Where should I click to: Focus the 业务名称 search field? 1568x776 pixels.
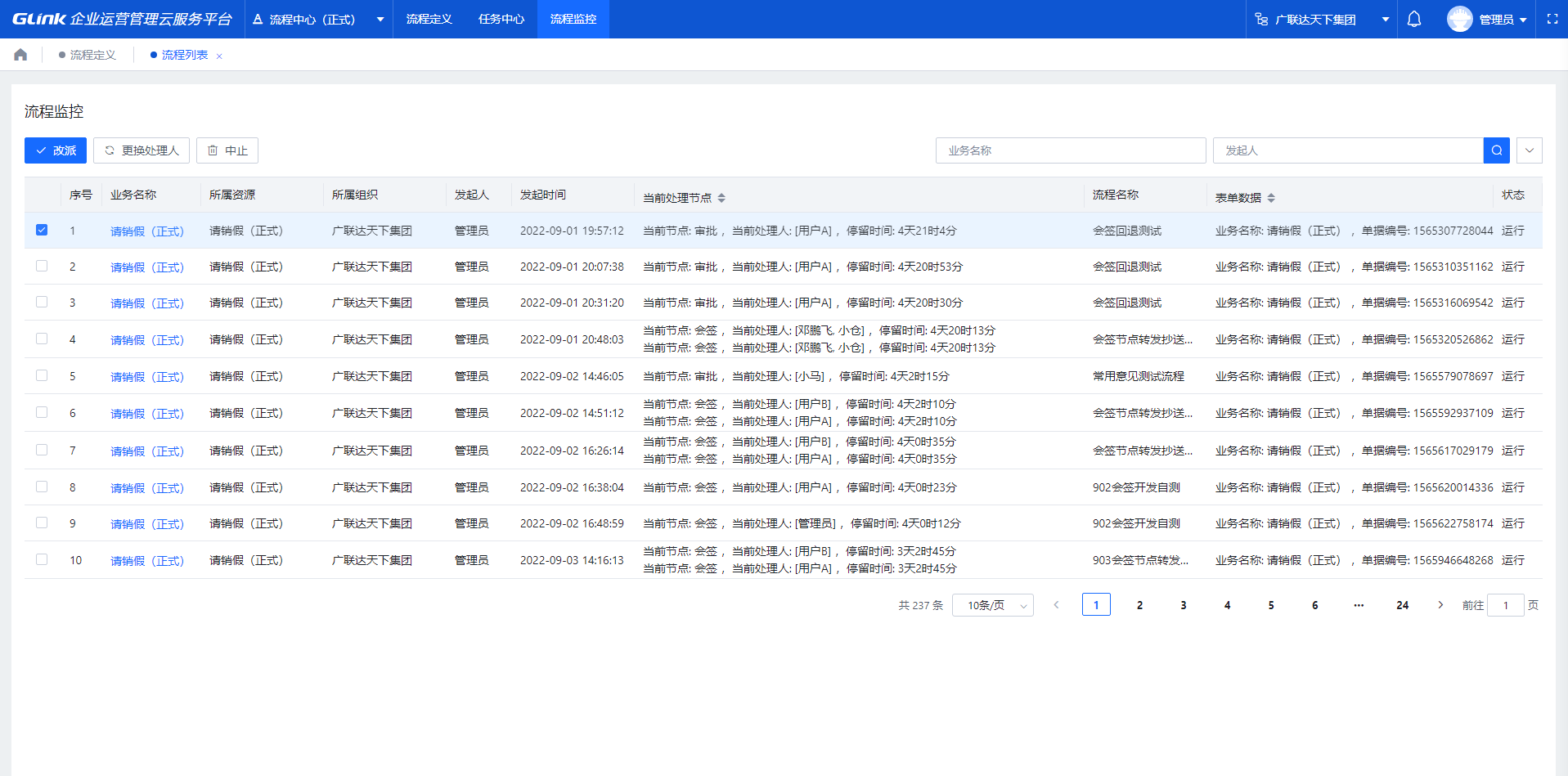coord(1071,150)
